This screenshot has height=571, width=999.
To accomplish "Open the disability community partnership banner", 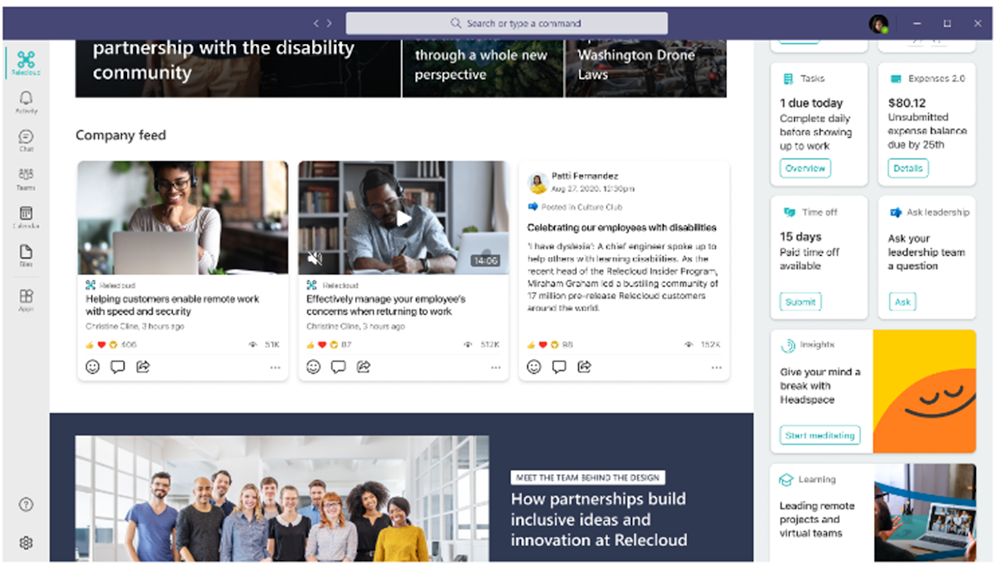I will [x=238, y=69].
